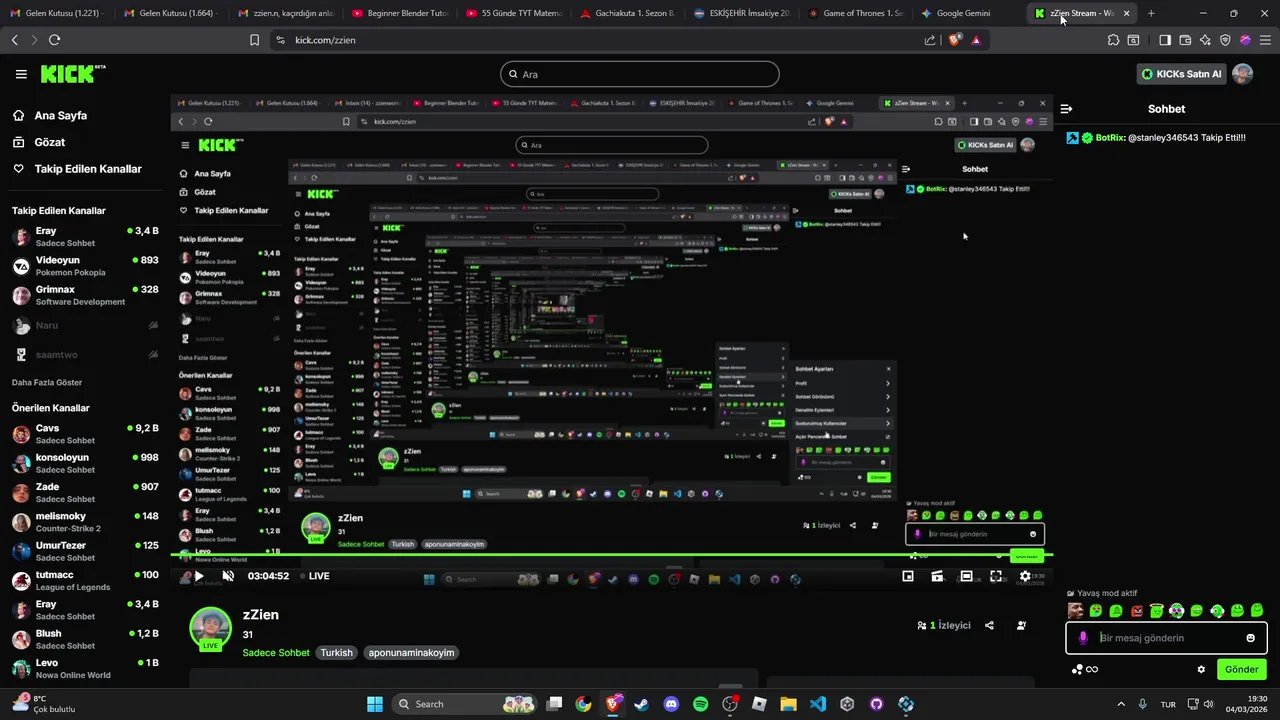Play the stream video

pyautogui.click(x=198, y=576)
